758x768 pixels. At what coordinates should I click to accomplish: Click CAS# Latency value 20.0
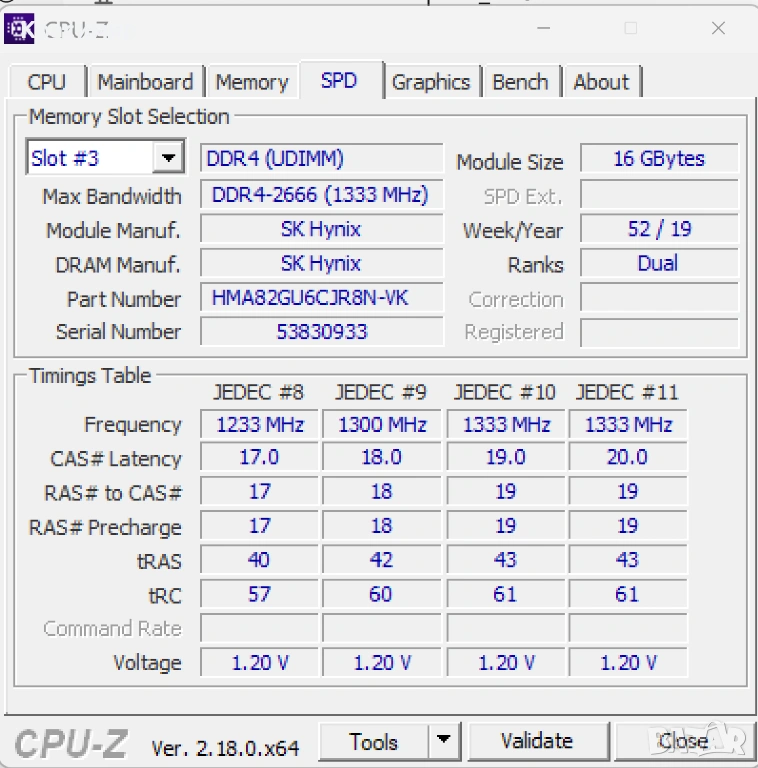[x=628, y=457]
